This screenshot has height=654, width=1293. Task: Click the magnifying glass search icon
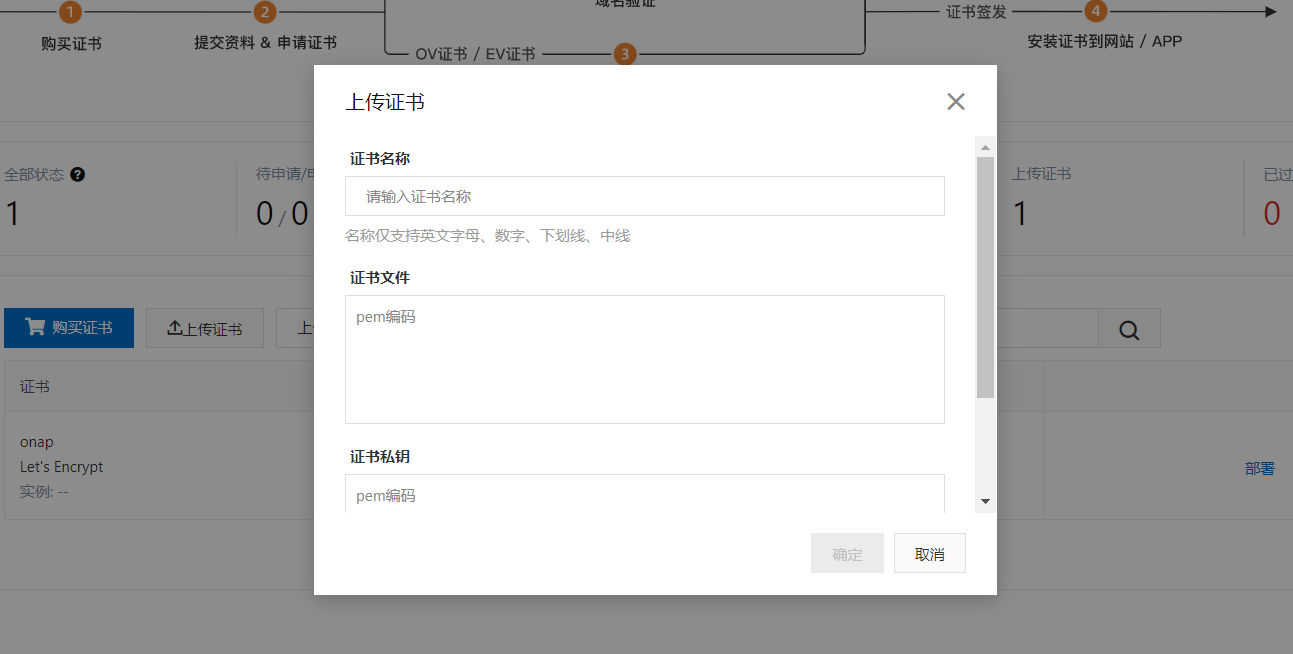pyautogui.click(x=1129, y=328)
